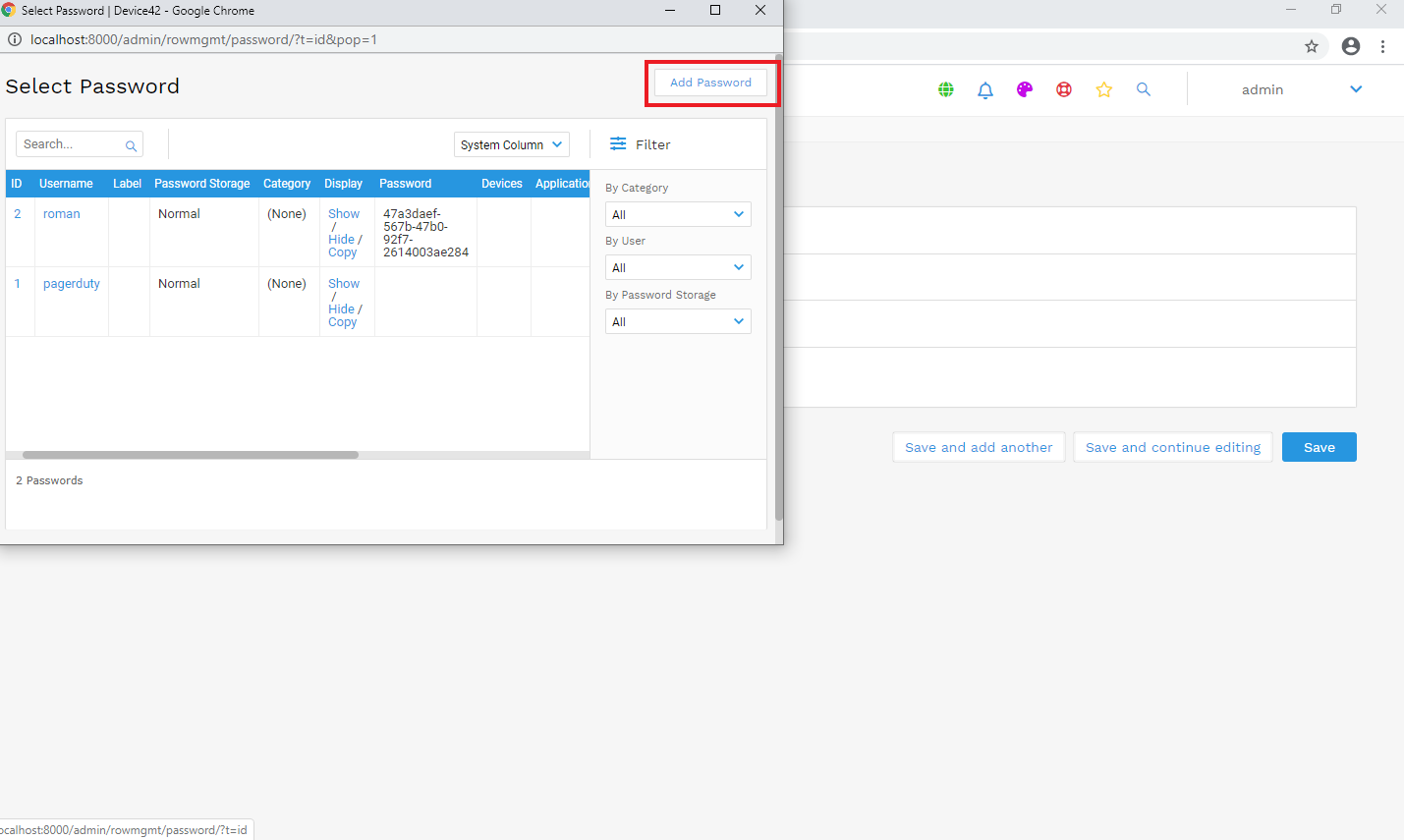The height and width of the screenshot is (840, 1404).
Task: Open Chrome three-dot menu
Action: click(x=1382, y=46)
